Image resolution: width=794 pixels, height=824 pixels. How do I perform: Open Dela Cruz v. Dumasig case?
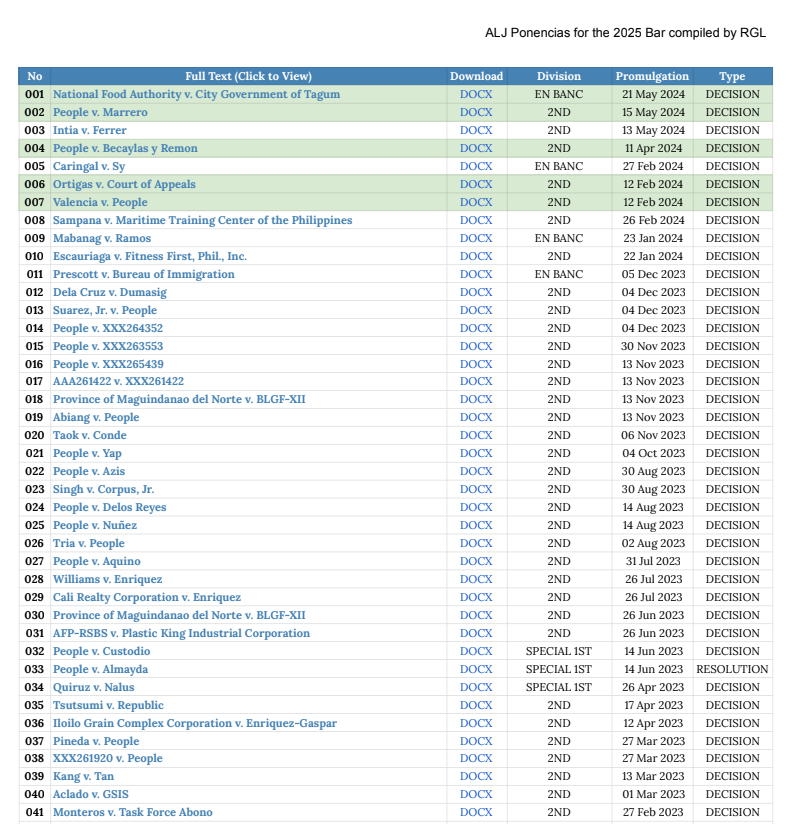(x=109, y=292)
